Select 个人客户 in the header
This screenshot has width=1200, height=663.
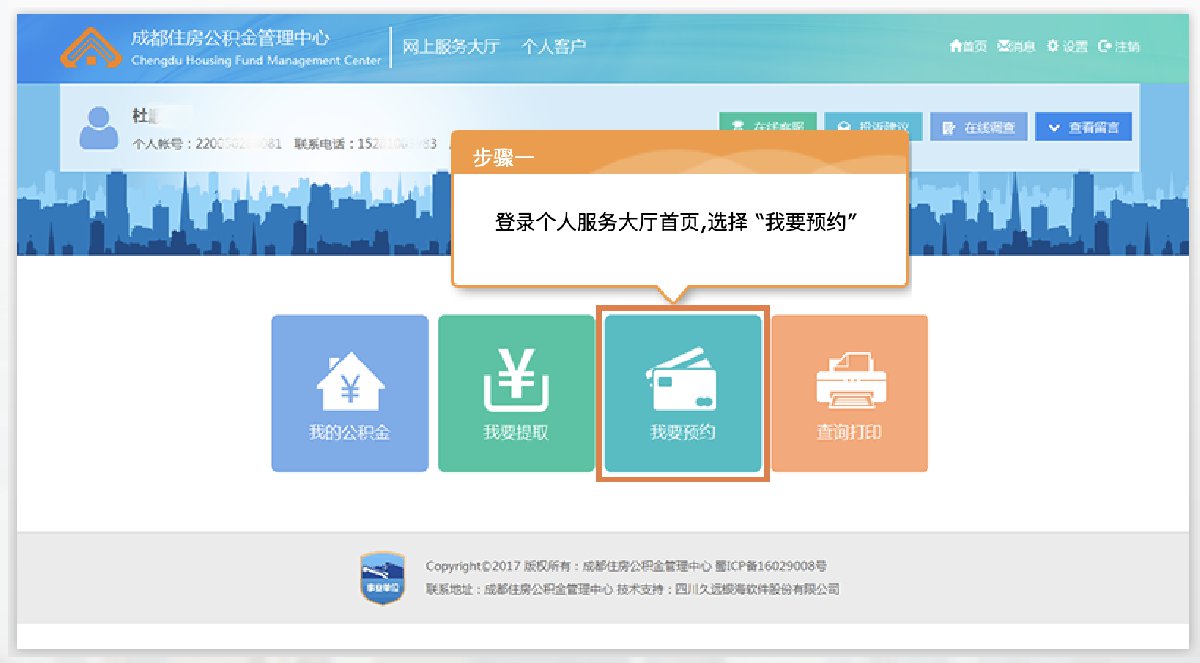pyautogui.click(x=553, y=46)
